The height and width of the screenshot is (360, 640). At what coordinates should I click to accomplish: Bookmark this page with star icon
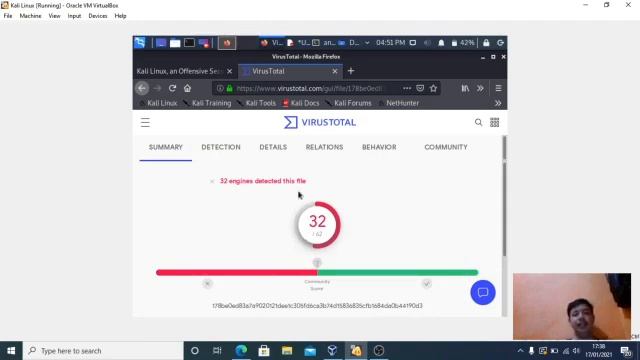pos(433,88)
